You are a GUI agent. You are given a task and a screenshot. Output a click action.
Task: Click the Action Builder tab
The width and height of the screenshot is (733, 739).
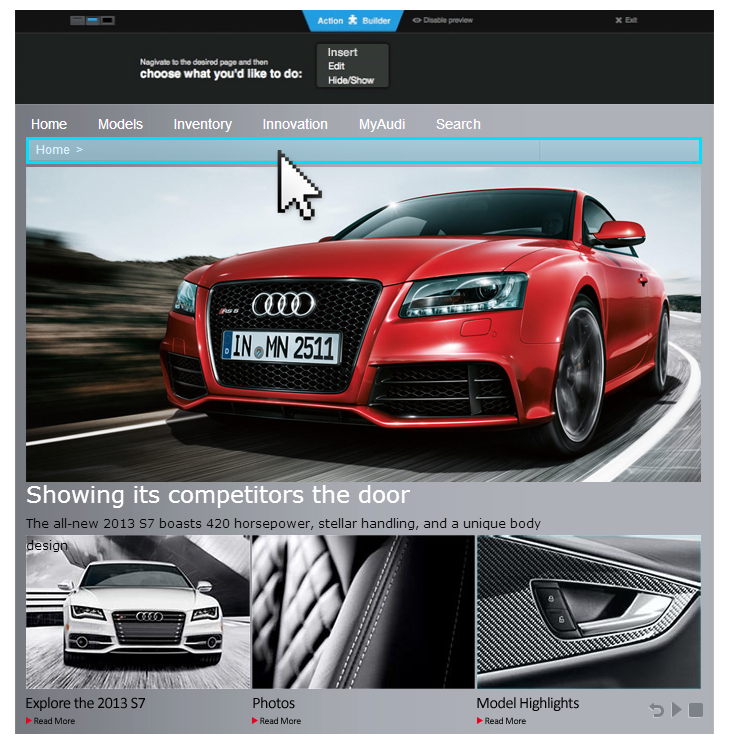(x=354, y=21)
